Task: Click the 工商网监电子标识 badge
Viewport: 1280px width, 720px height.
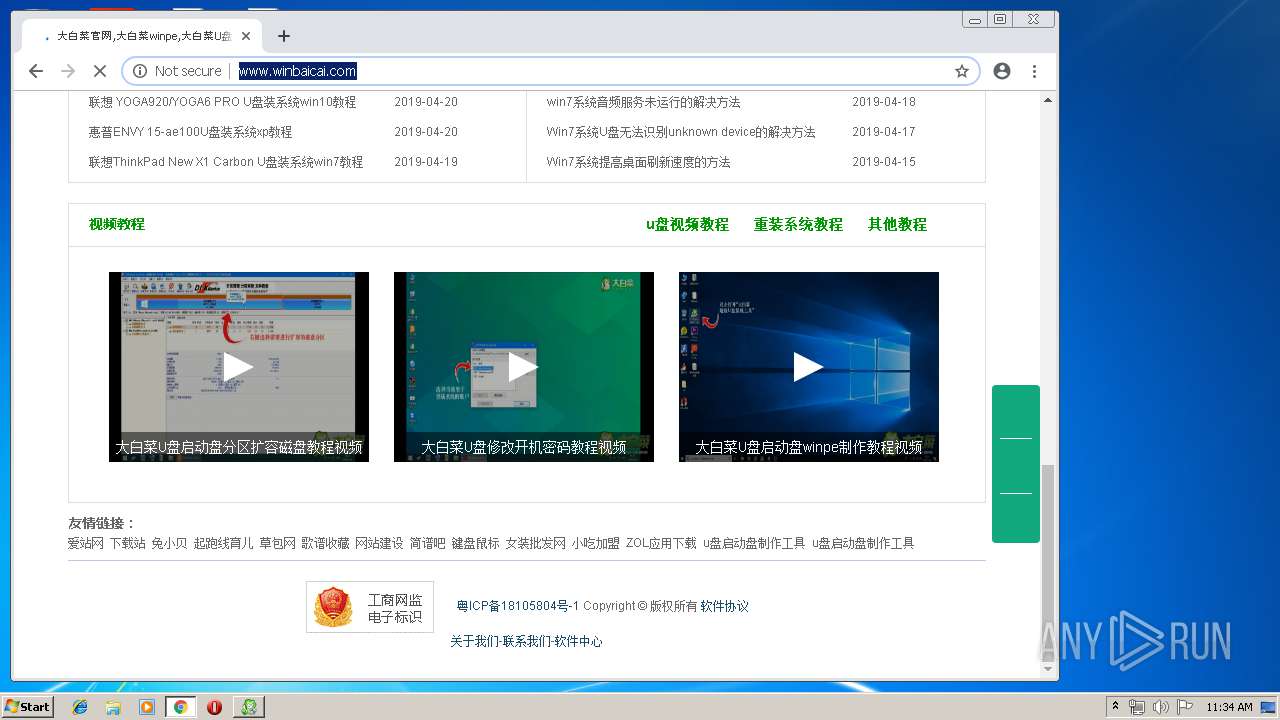Action: [x=370, y=607]
